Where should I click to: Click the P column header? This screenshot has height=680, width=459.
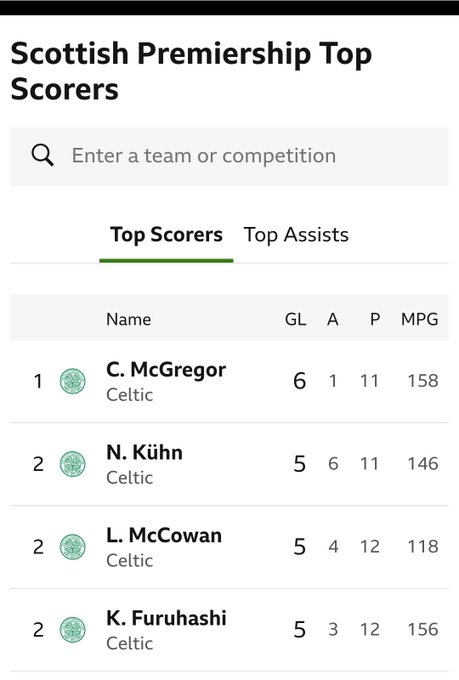click(375, 319)
